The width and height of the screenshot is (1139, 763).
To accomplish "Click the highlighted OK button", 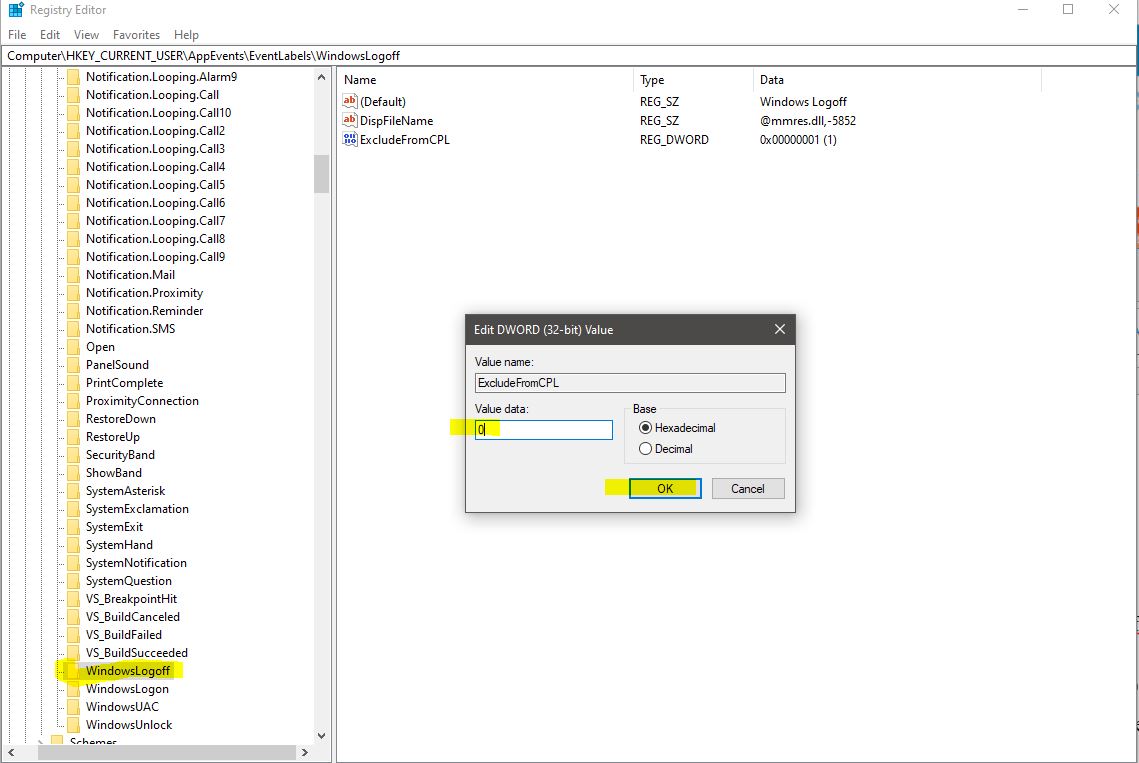I will pyautogui.click(x=666, y=488).
